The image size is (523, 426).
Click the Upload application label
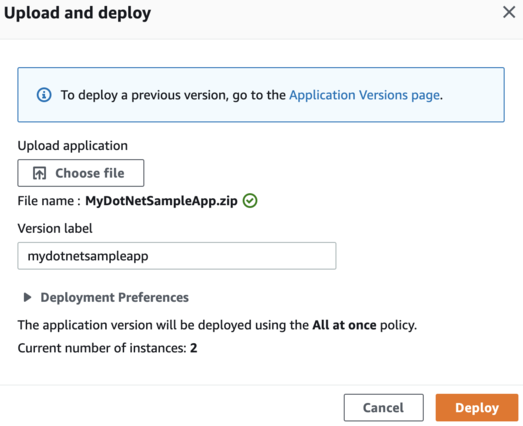tap(73, 146)
